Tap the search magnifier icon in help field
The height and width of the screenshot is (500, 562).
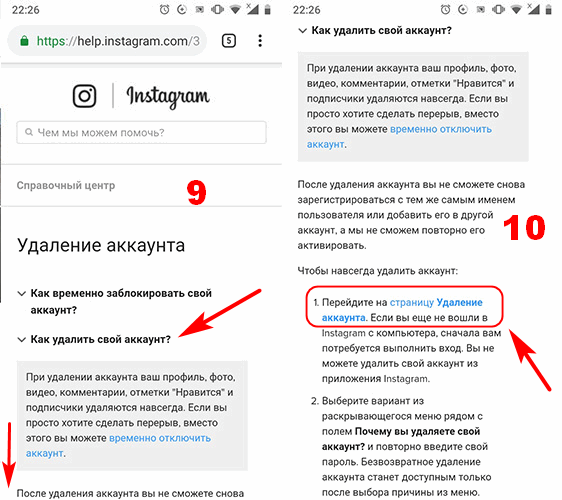[x=29, y=132]
